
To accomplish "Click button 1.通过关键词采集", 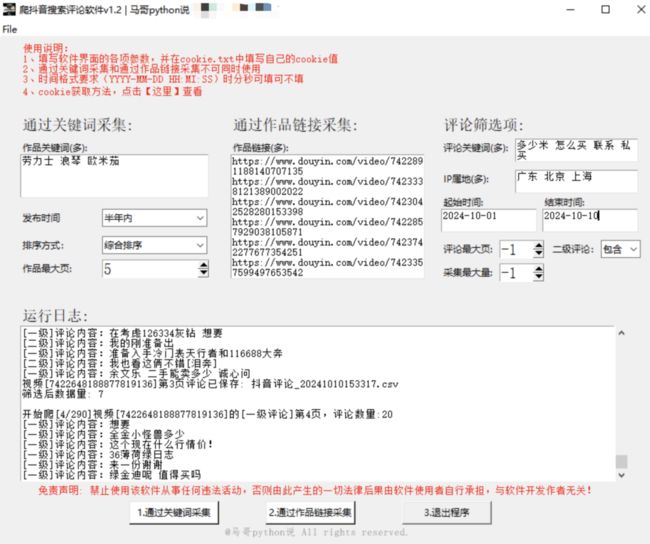I will click(x=174, y=512).
